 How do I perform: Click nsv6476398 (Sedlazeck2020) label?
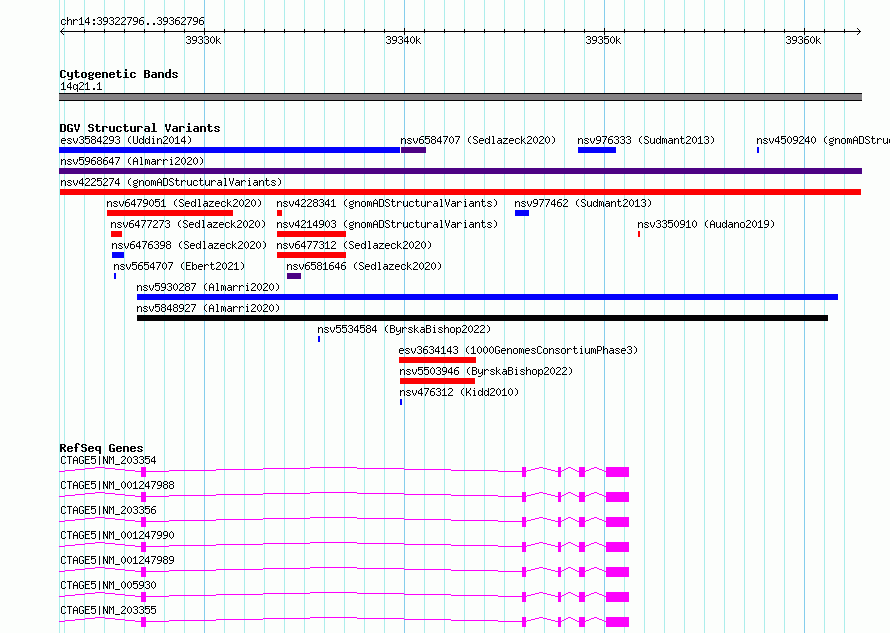click(x=189, y=245)
